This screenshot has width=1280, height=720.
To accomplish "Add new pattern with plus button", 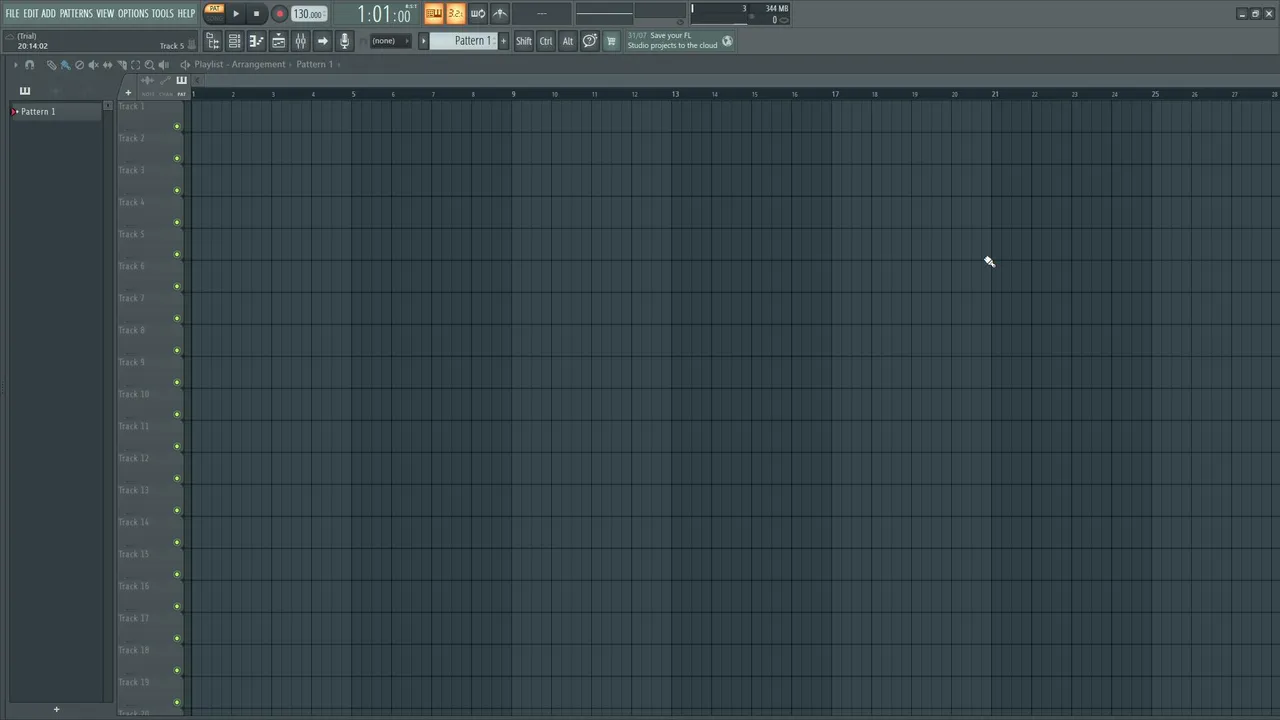I will click(x=503, y=41).
